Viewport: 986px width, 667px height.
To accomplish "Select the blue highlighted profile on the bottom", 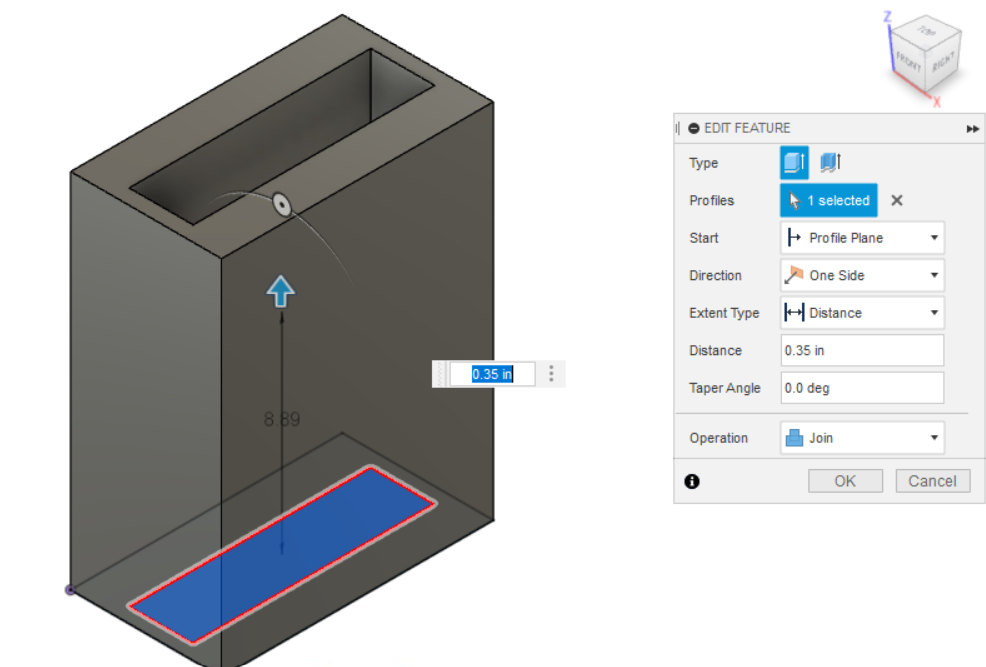I will pyautogui.click(x=282, y=556).
